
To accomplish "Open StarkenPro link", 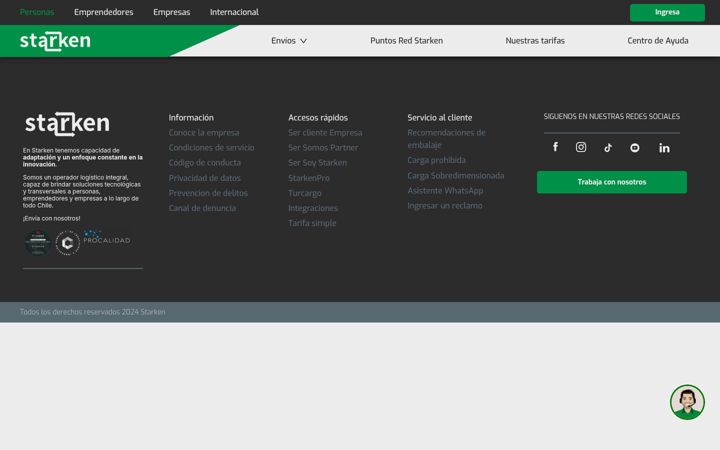I will pos(309,178).
